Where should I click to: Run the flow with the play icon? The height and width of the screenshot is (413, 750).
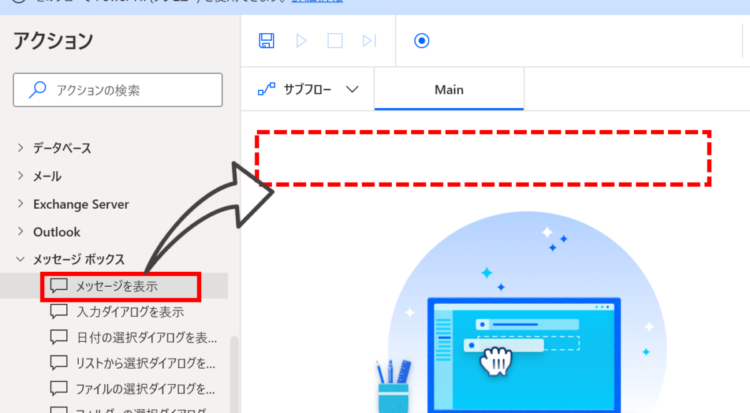coord(301,41)
